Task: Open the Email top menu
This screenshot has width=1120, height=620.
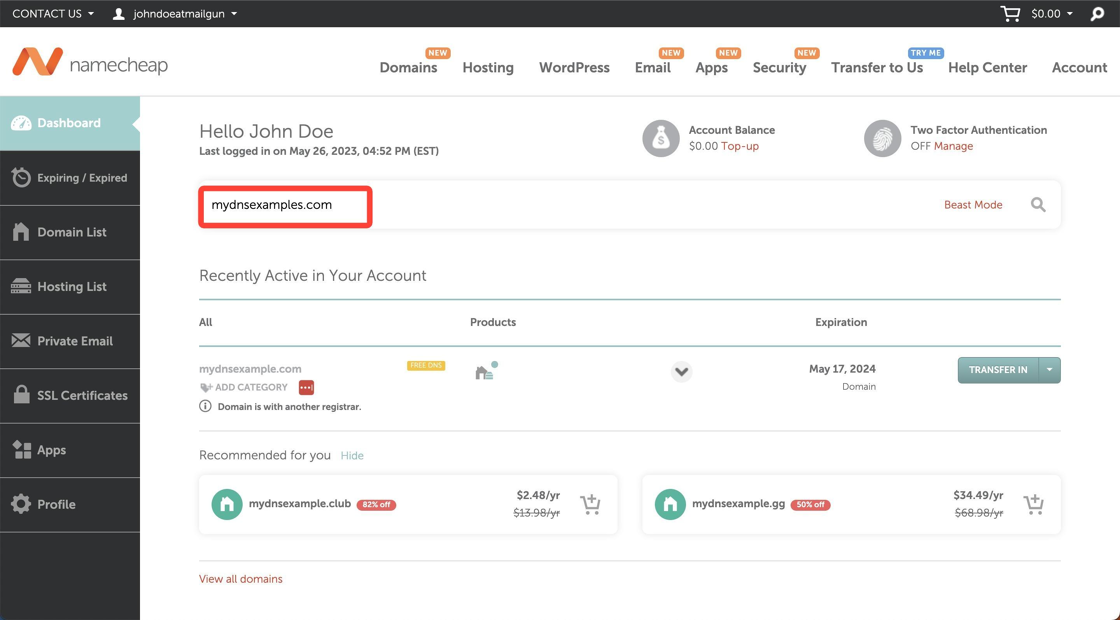Action: click(653, 67)
